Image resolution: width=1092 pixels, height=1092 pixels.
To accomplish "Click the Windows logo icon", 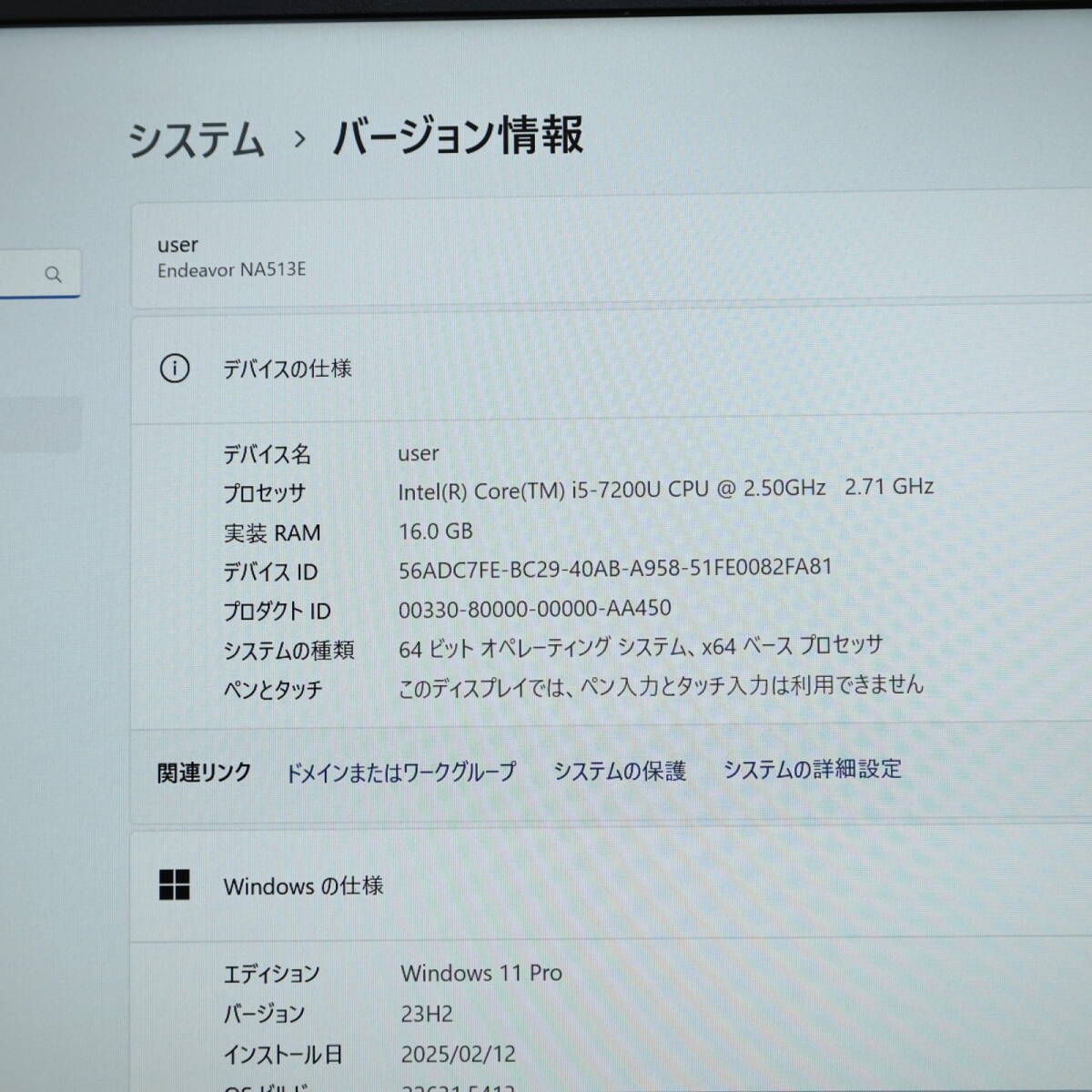I will [175, 885].
